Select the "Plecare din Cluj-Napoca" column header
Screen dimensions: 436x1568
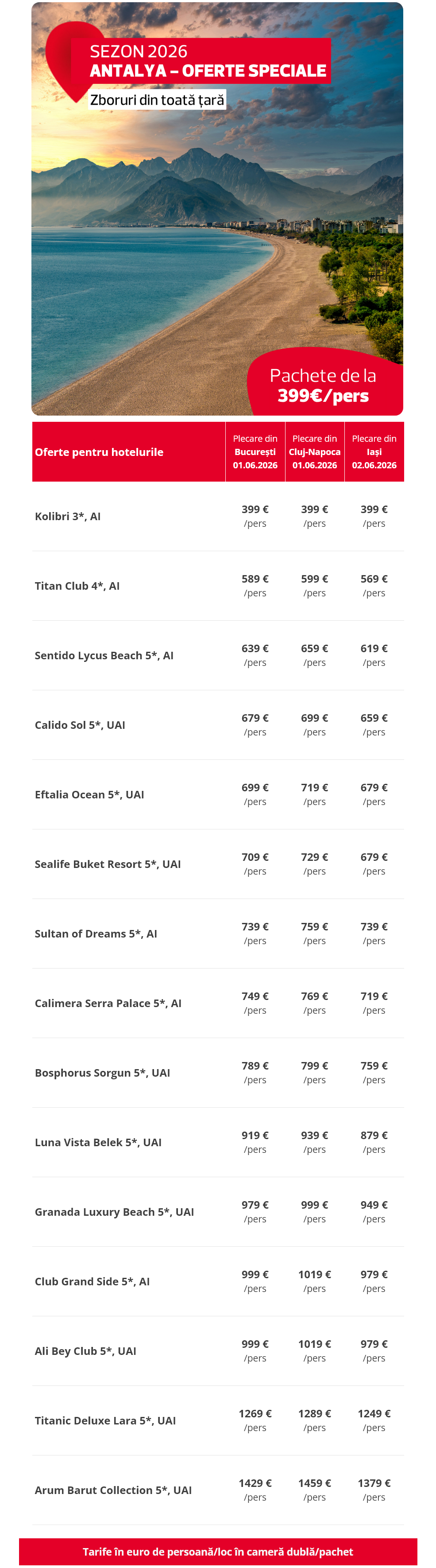point(314,451)
